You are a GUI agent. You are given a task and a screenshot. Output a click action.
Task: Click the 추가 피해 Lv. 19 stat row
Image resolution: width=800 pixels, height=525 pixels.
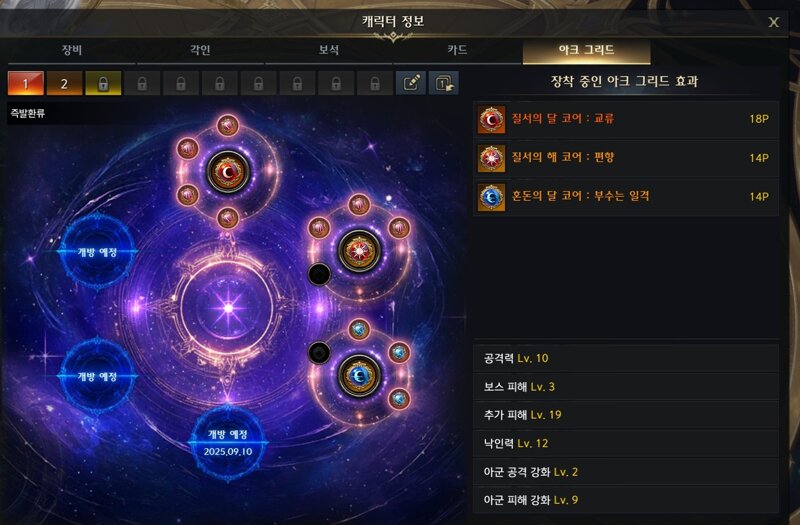coord(626,415)
